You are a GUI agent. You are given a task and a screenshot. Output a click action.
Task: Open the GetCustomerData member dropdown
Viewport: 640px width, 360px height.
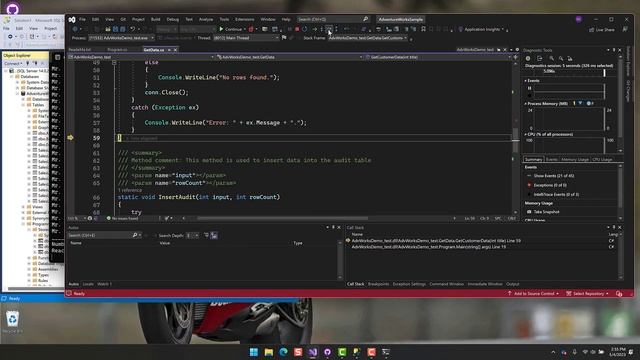tap(438, 57)
